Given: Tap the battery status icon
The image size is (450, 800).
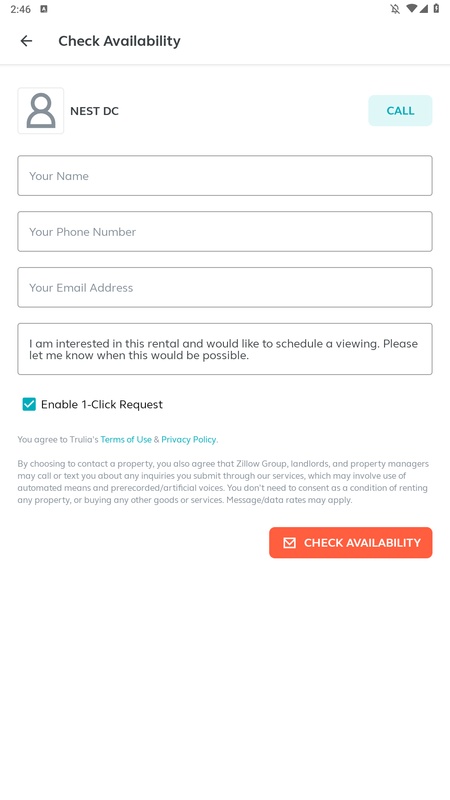Looking at the screenshot, I should click(x=436, y=9).
